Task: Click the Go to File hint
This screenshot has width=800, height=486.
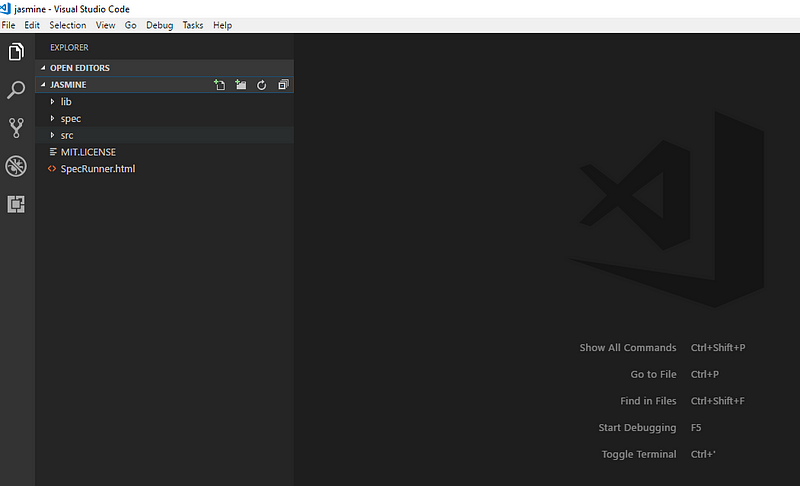Action: [653, 374]
